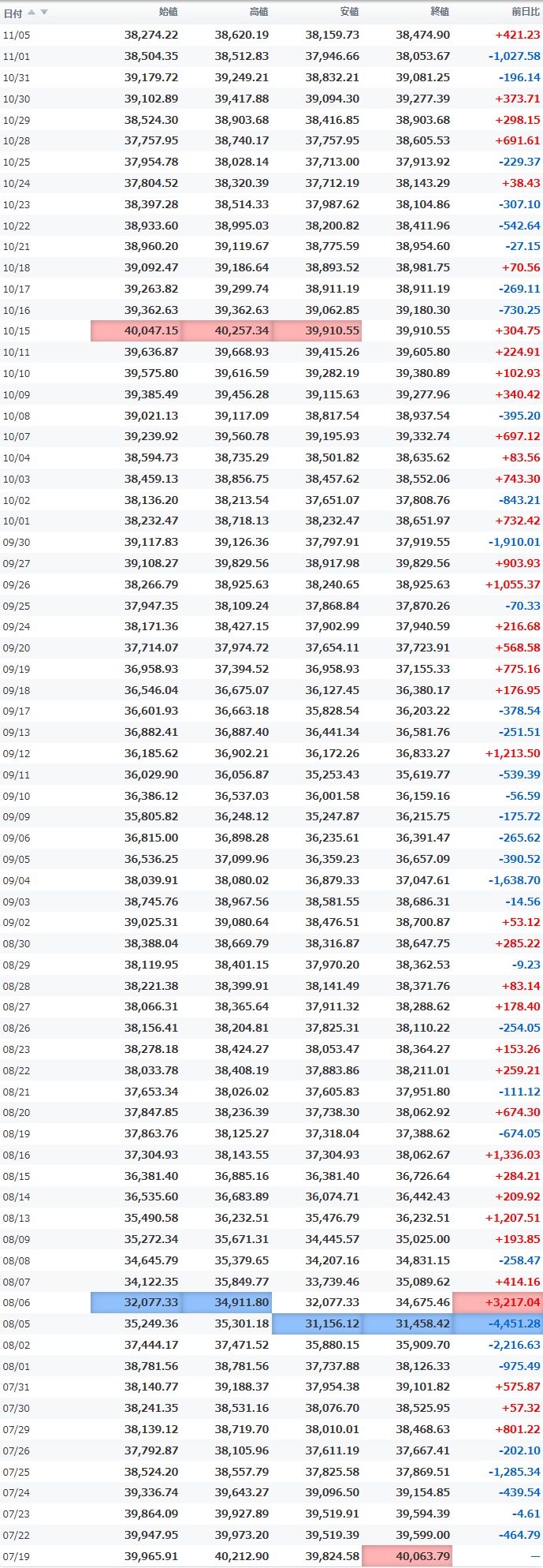Select opening value 38,745.76
Image resolution: width=543 pixels, height=1568 pixels.
(x=151, y=901)
